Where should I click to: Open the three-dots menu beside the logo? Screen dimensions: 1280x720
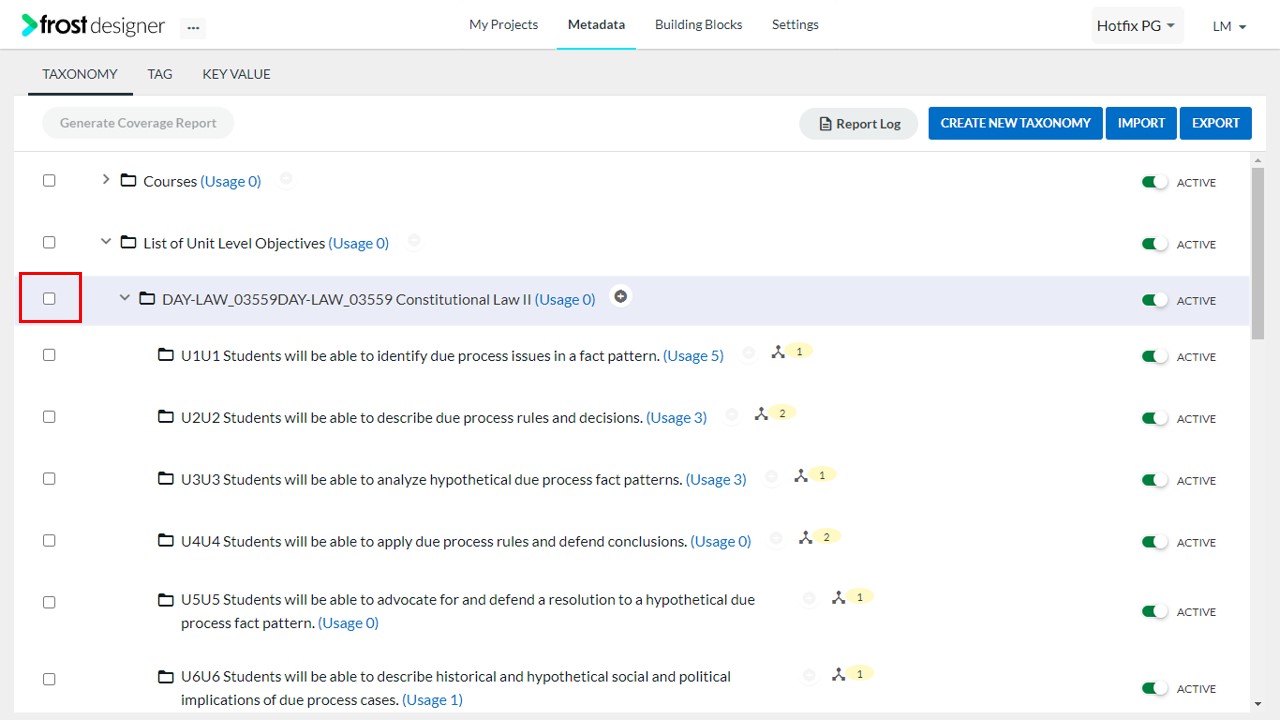click(x=193, y=27)
